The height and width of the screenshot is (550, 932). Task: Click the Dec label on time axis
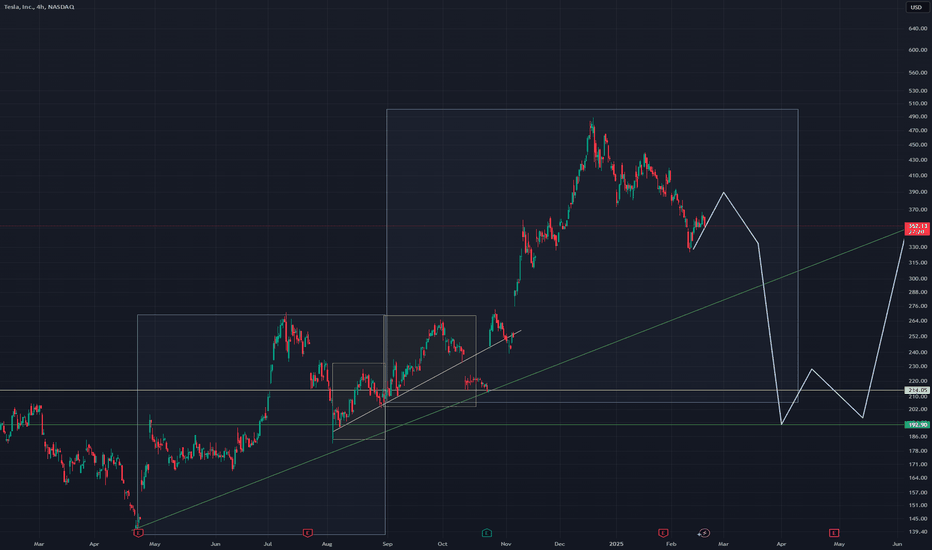559,543
